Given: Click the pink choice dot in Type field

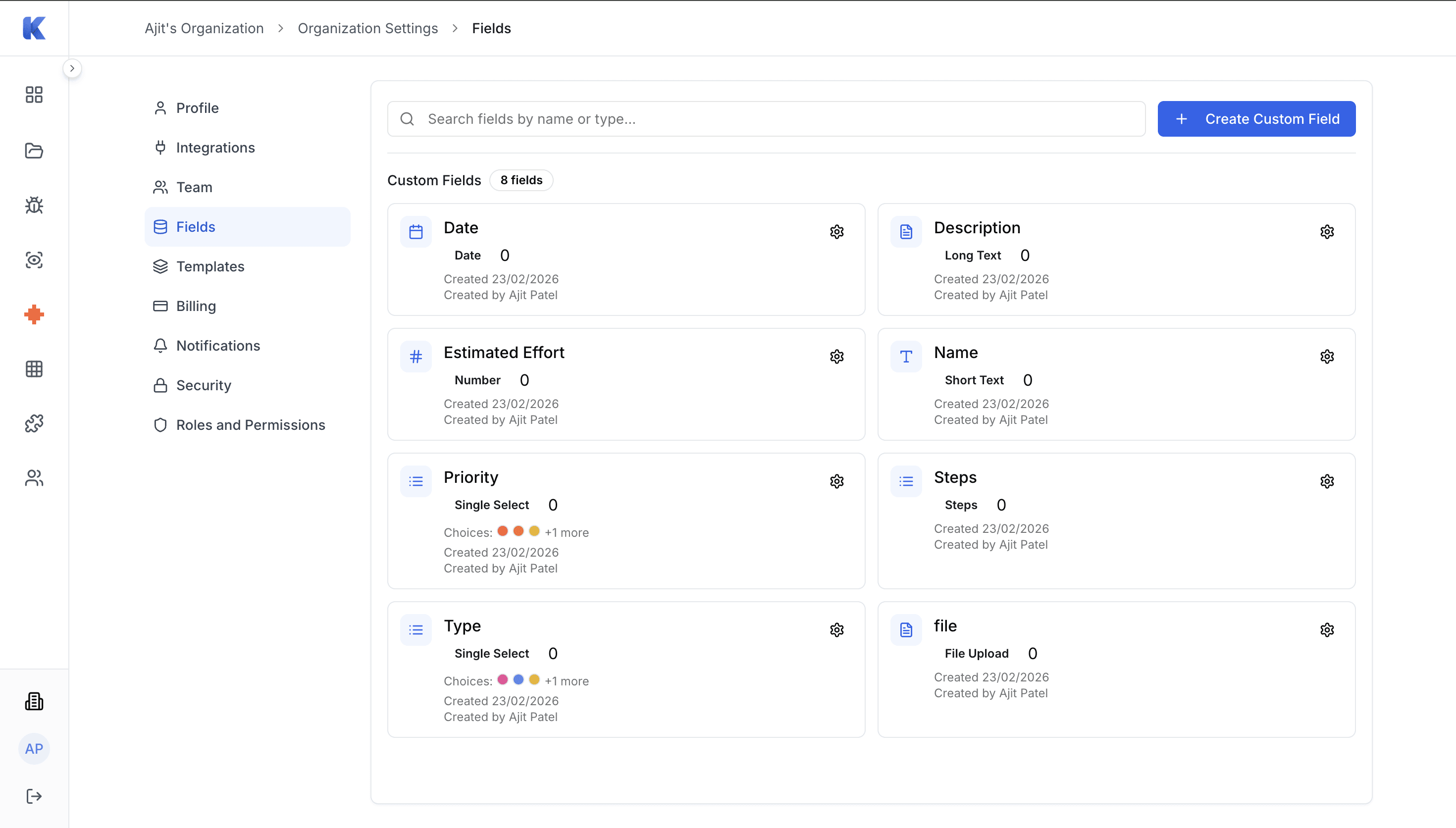Looking at the screenshot, I should [502, 679].
